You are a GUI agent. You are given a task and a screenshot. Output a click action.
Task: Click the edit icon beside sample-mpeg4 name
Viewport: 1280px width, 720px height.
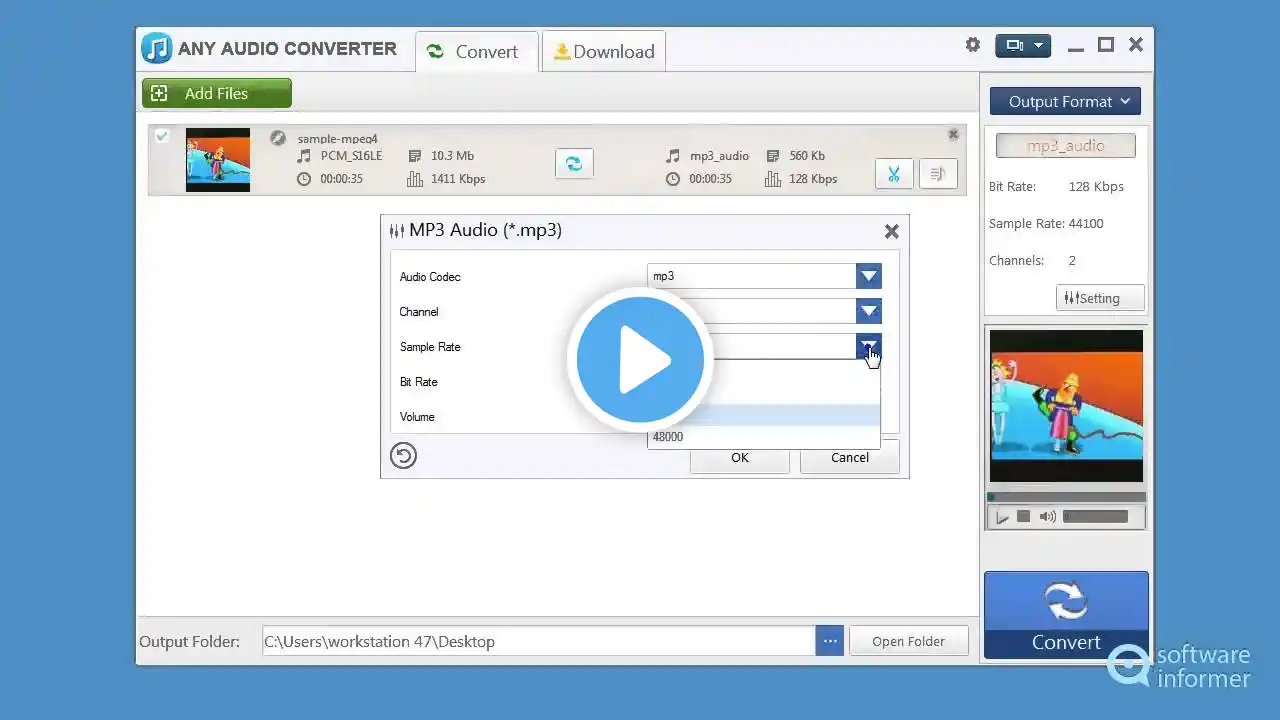pos(278,138)
